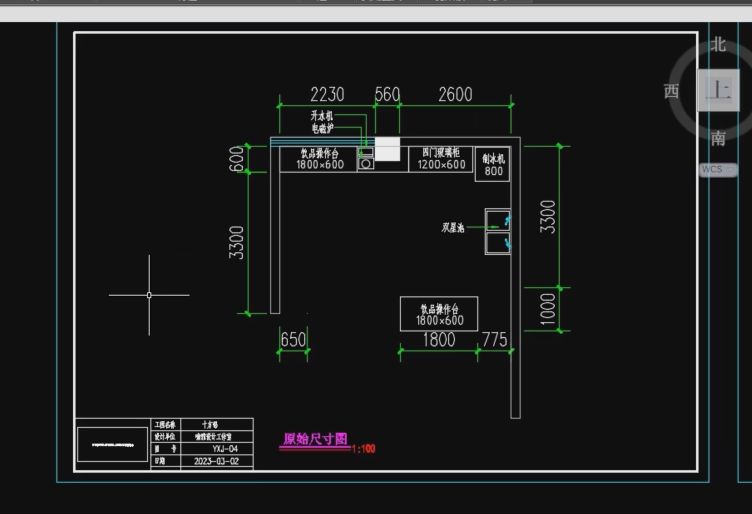Click the 775 dimension text
Viewport: 752px width, 514px height.
(x=494, y=340)
